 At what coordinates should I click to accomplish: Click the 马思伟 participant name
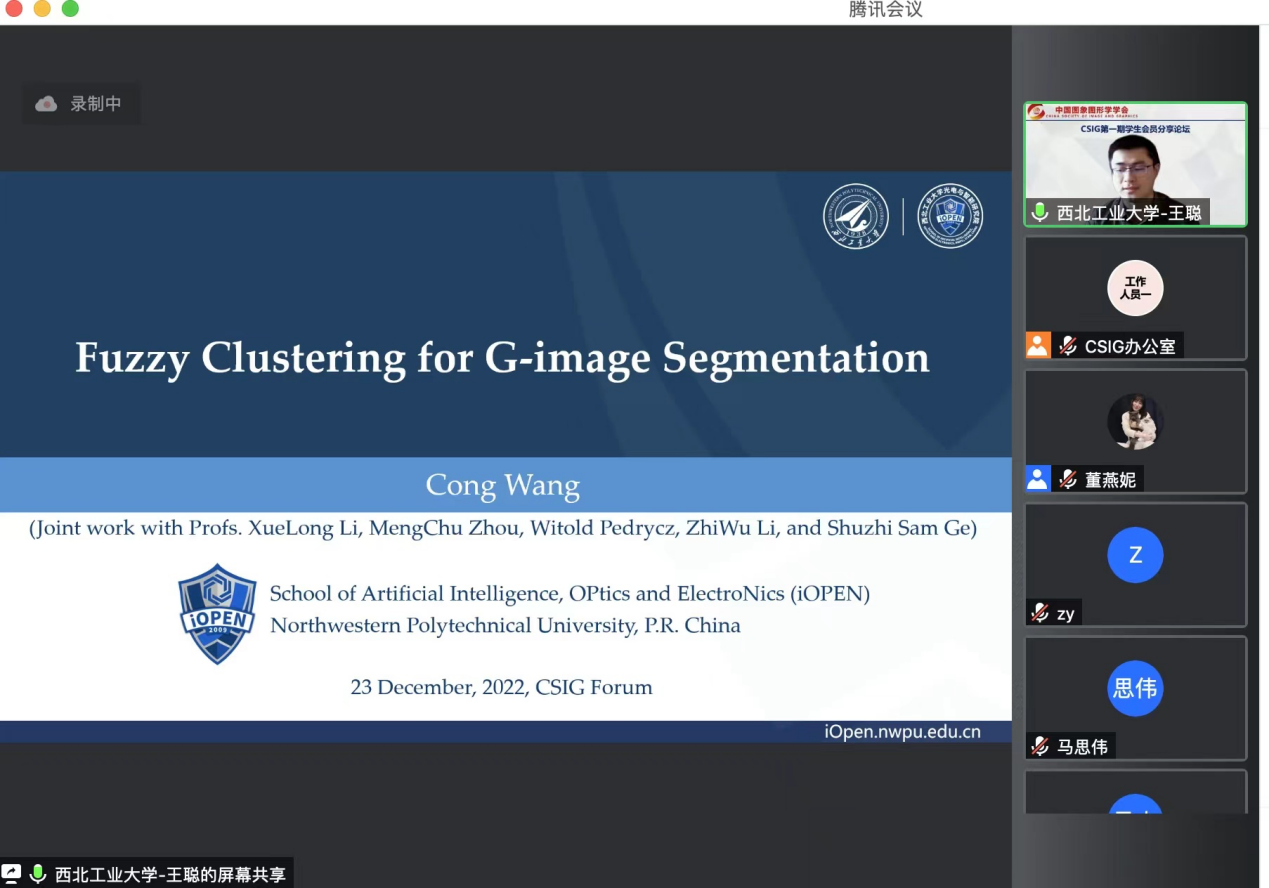pyautogui.click(x=1082, y=746)
